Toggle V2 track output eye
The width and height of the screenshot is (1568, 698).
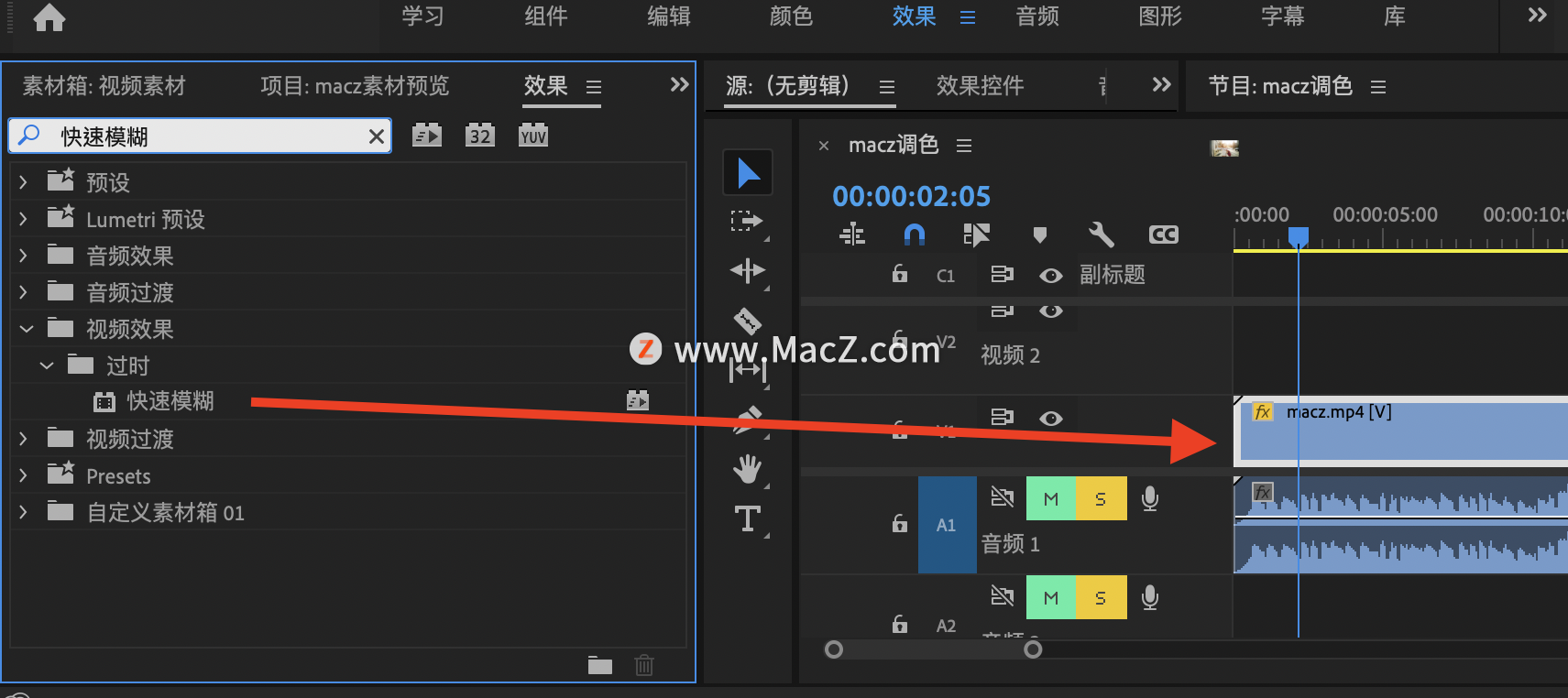1051,311
